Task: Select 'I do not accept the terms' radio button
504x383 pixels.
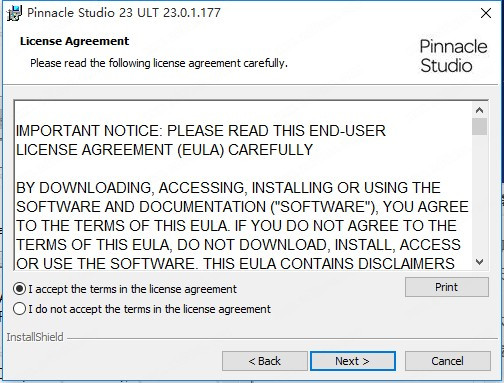Action: pos(19,309)
